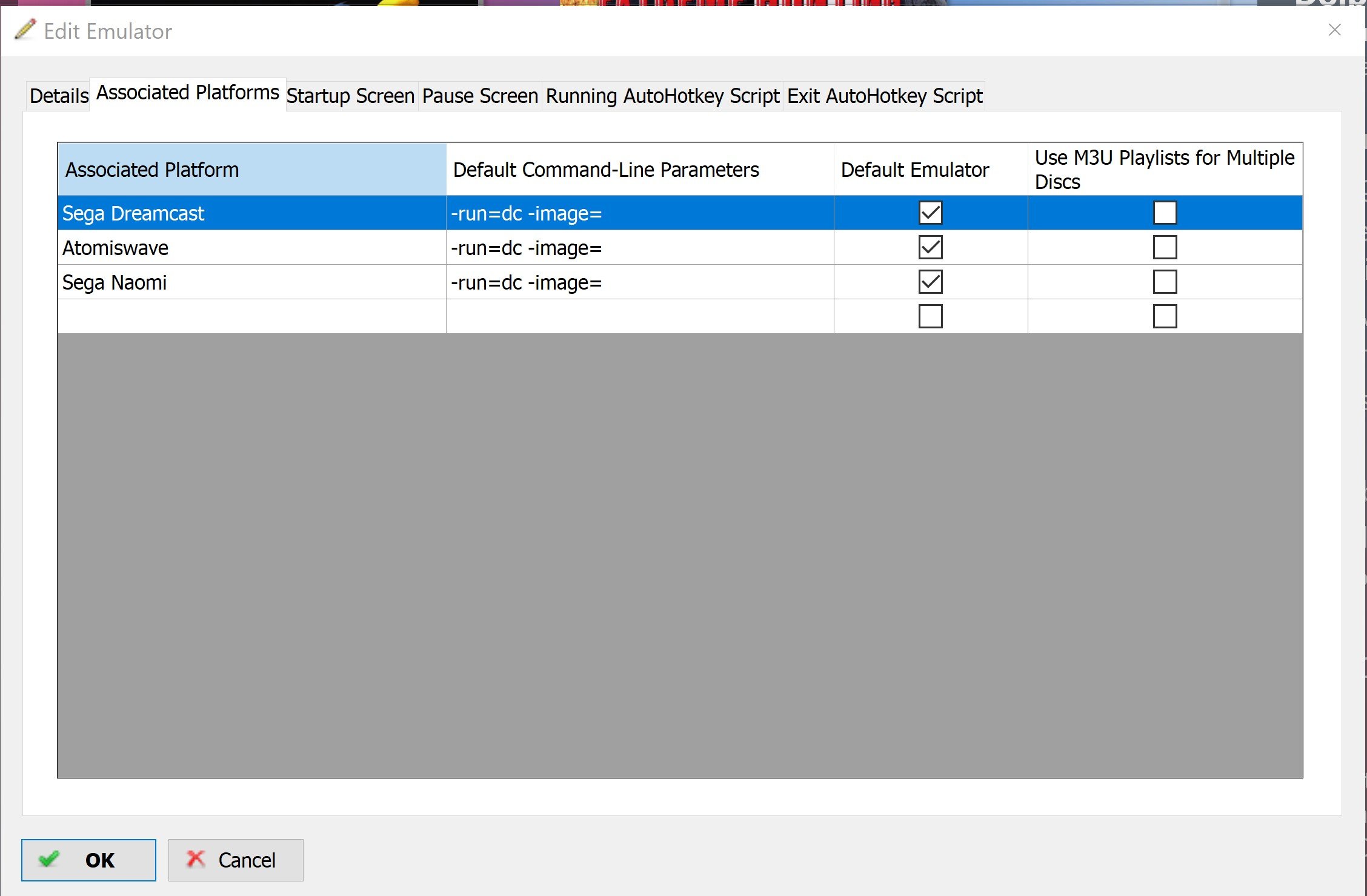Click the empty new platform cell
1367x896 pixels.
[x=252, y=317]
